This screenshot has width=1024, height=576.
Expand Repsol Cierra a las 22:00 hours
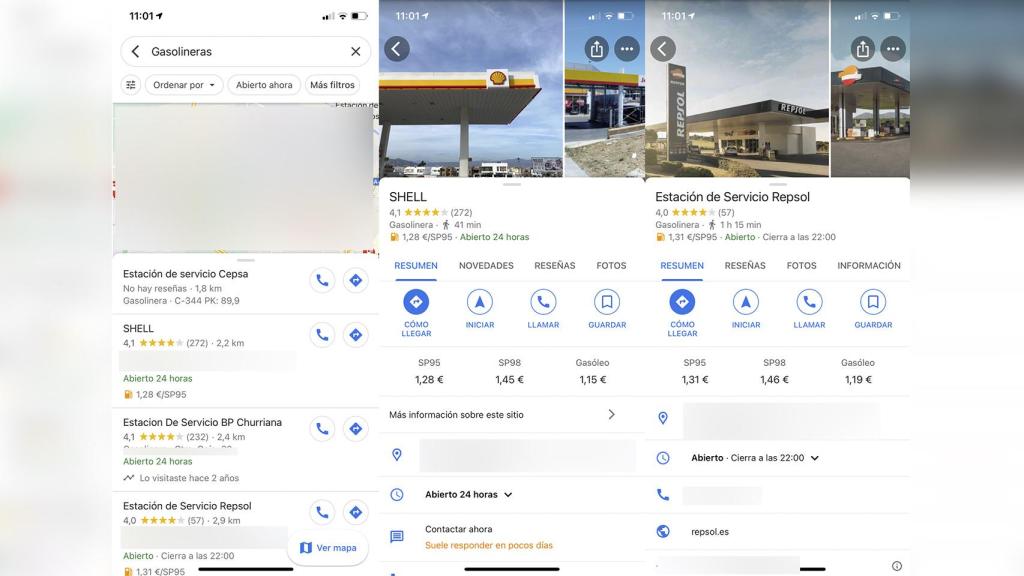[755, 458]
